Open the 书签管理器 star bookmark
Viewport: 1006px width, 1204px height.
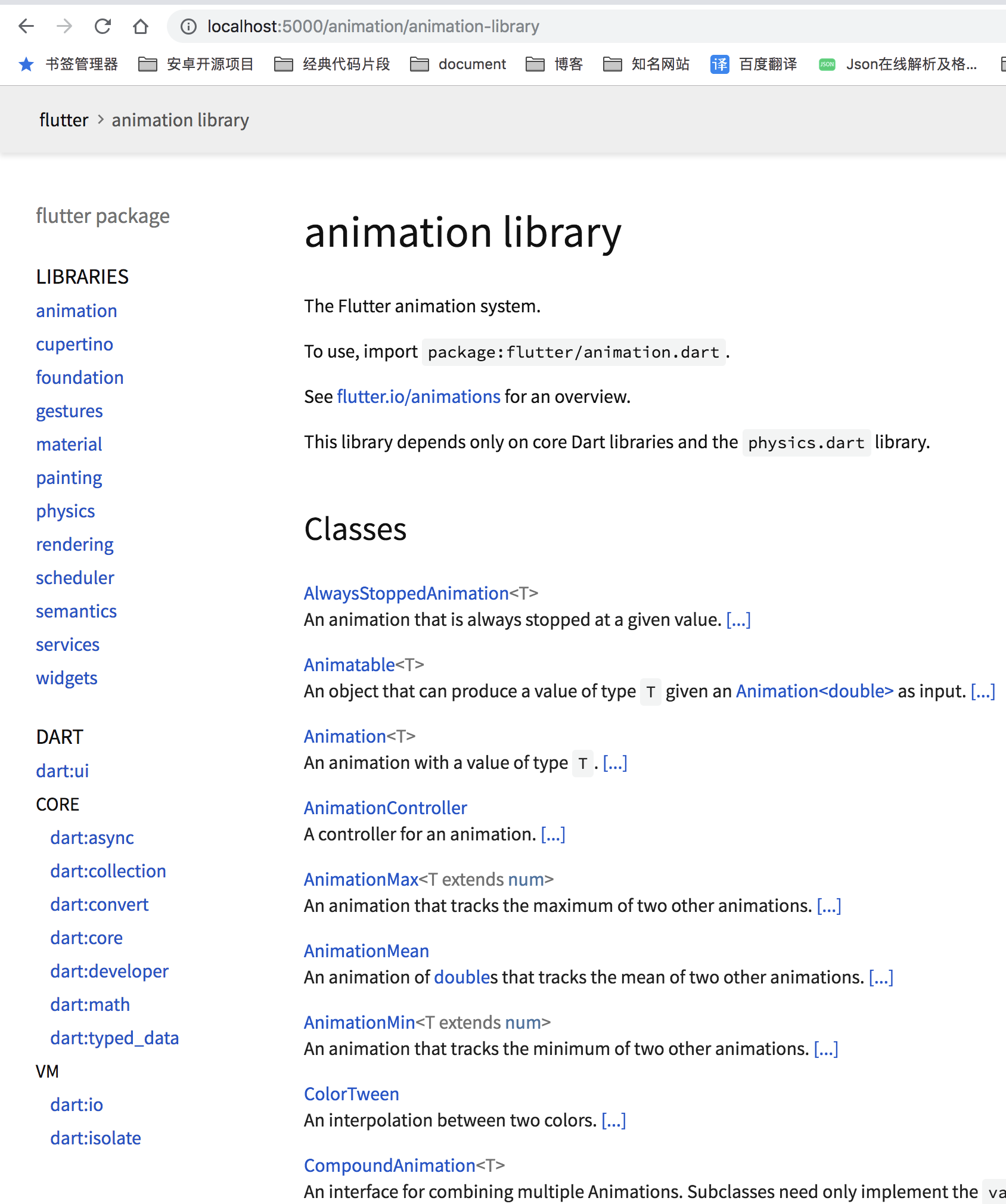click(x=69, y=64)
